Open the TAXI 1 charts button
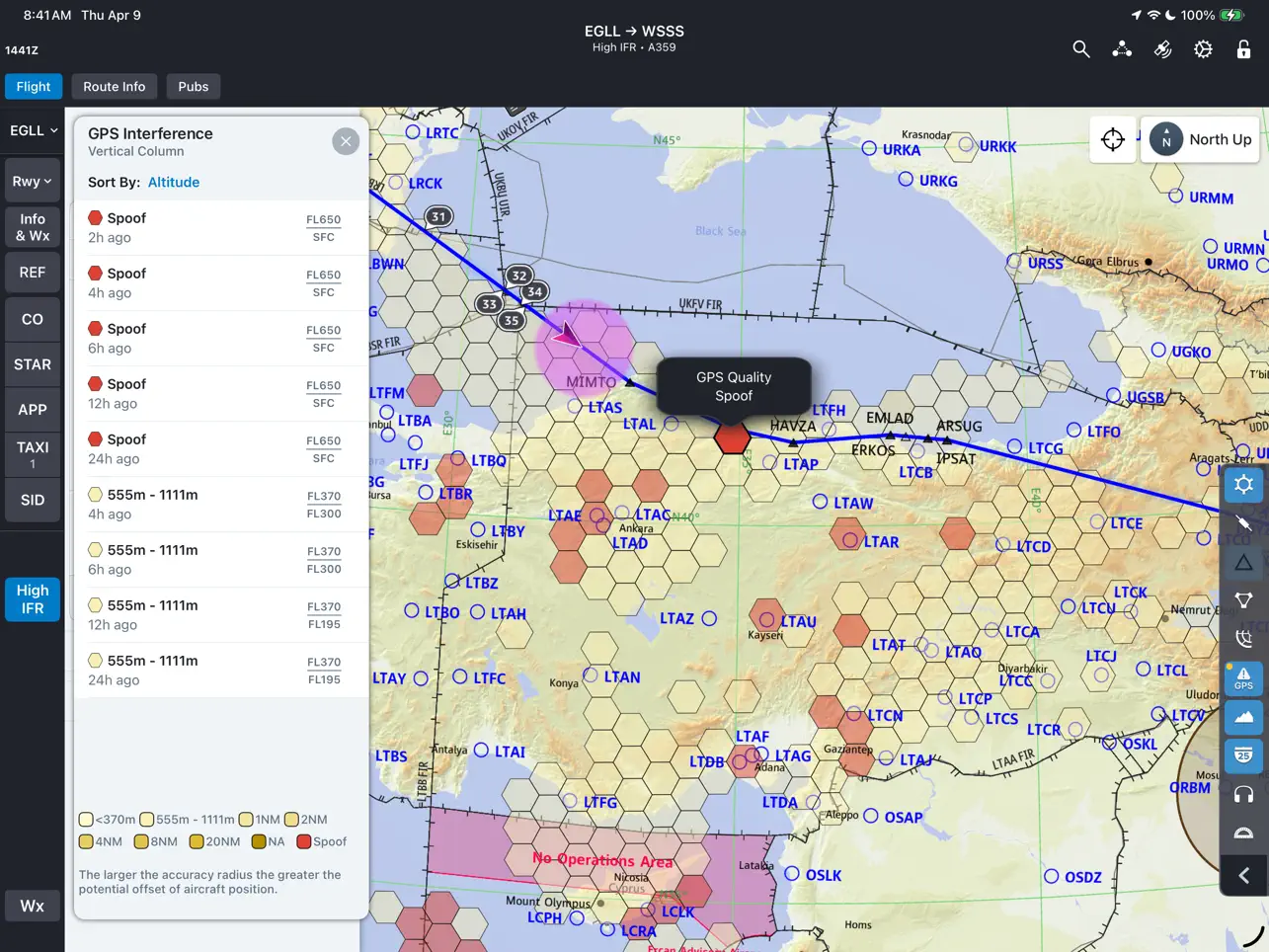1269x952 pixels. tap(33, 454)
